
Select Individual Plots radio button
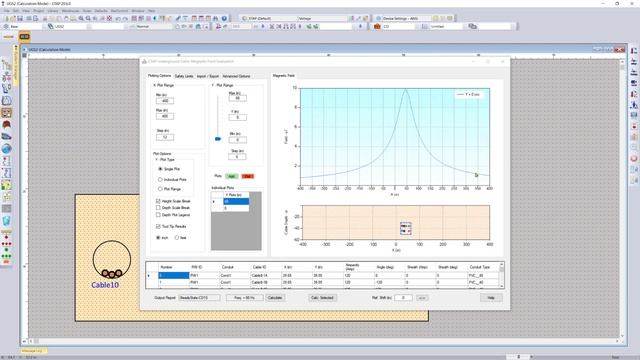pos(160,179)
